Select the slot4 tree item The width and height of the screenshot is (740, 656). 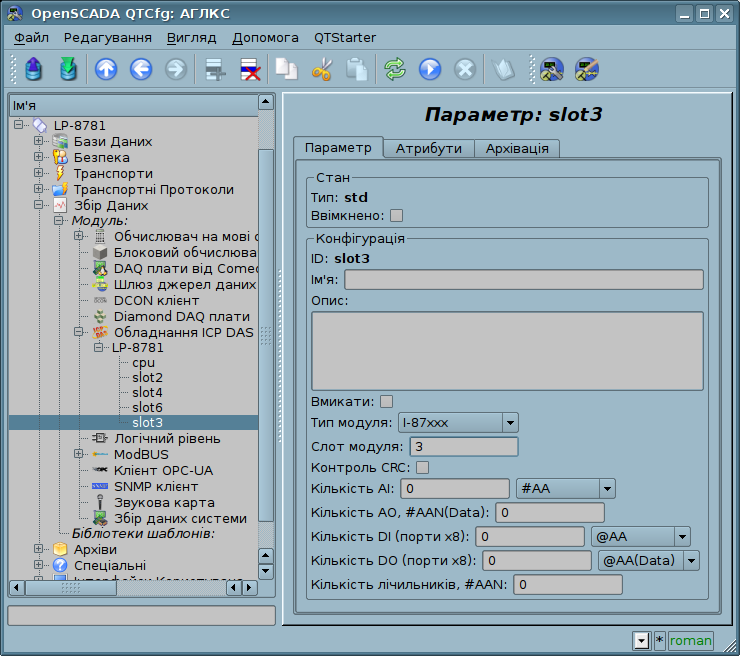(147, 392)
